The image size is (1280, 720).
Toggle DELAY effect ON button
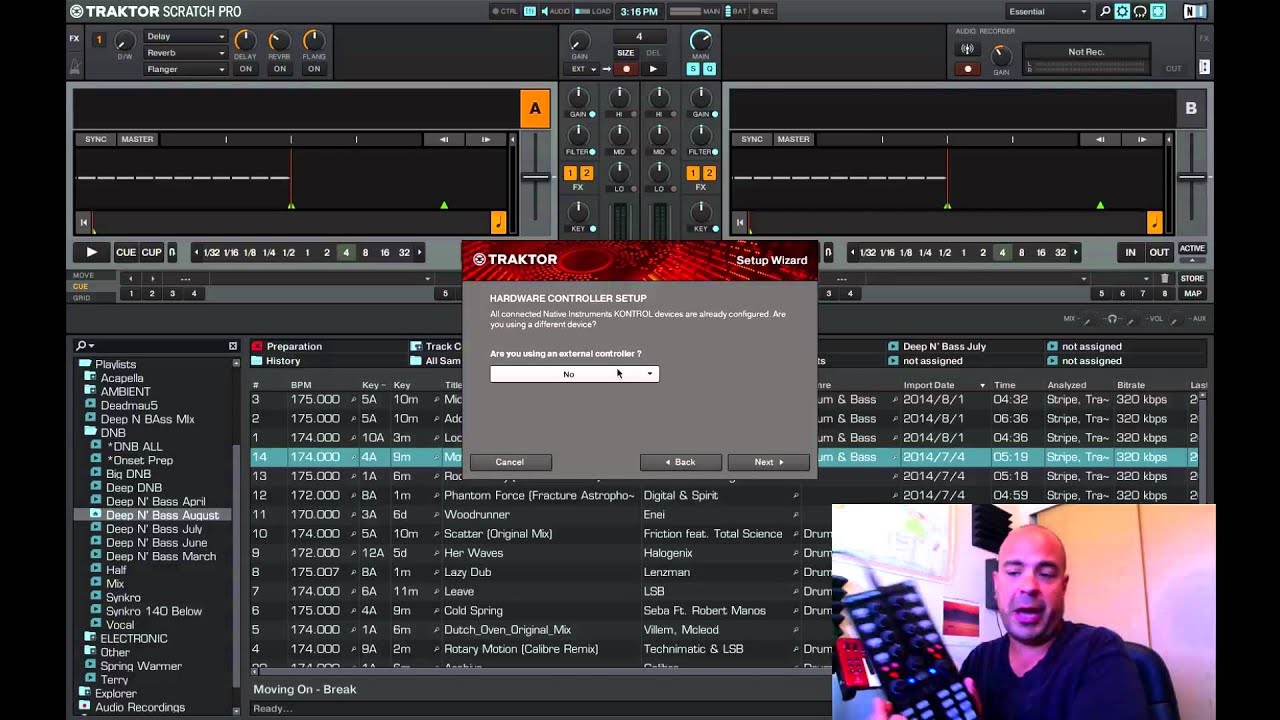tap(245, 69)
